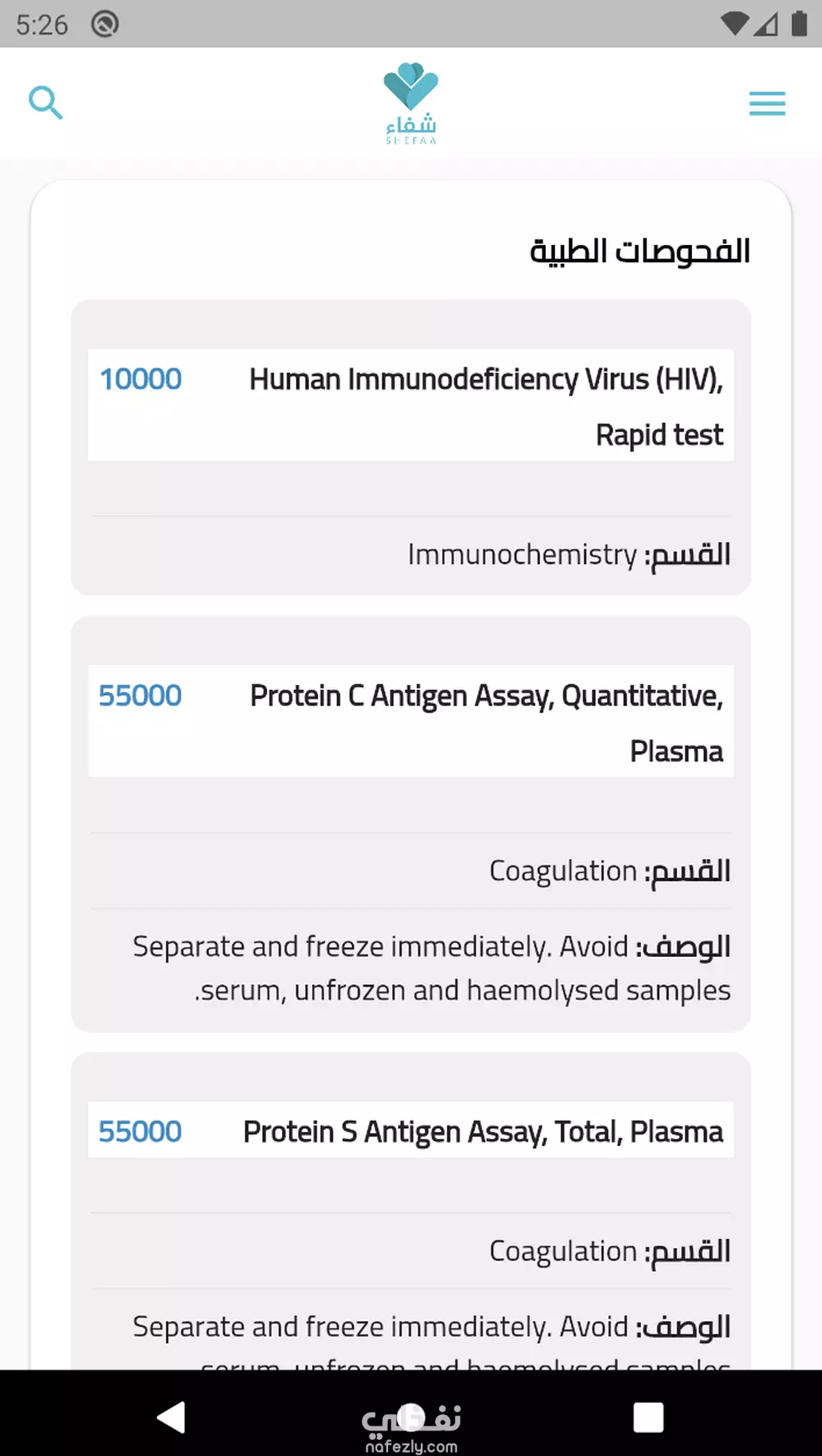Select Protein S Antigen Assay test

coord(483,1132)
